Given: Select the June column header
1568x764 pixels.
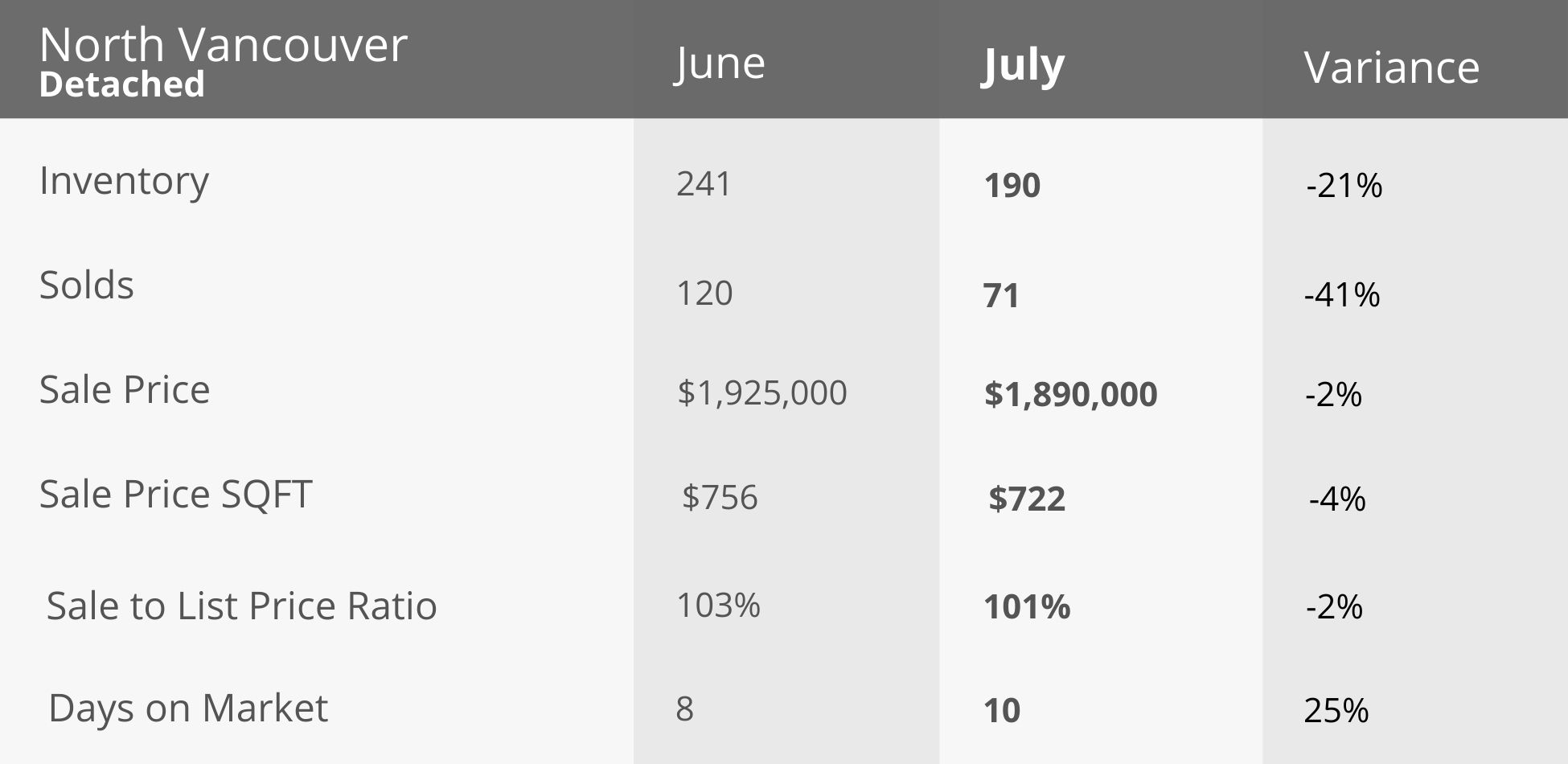Looking at the screenshot, I should (x=720, y=64).
